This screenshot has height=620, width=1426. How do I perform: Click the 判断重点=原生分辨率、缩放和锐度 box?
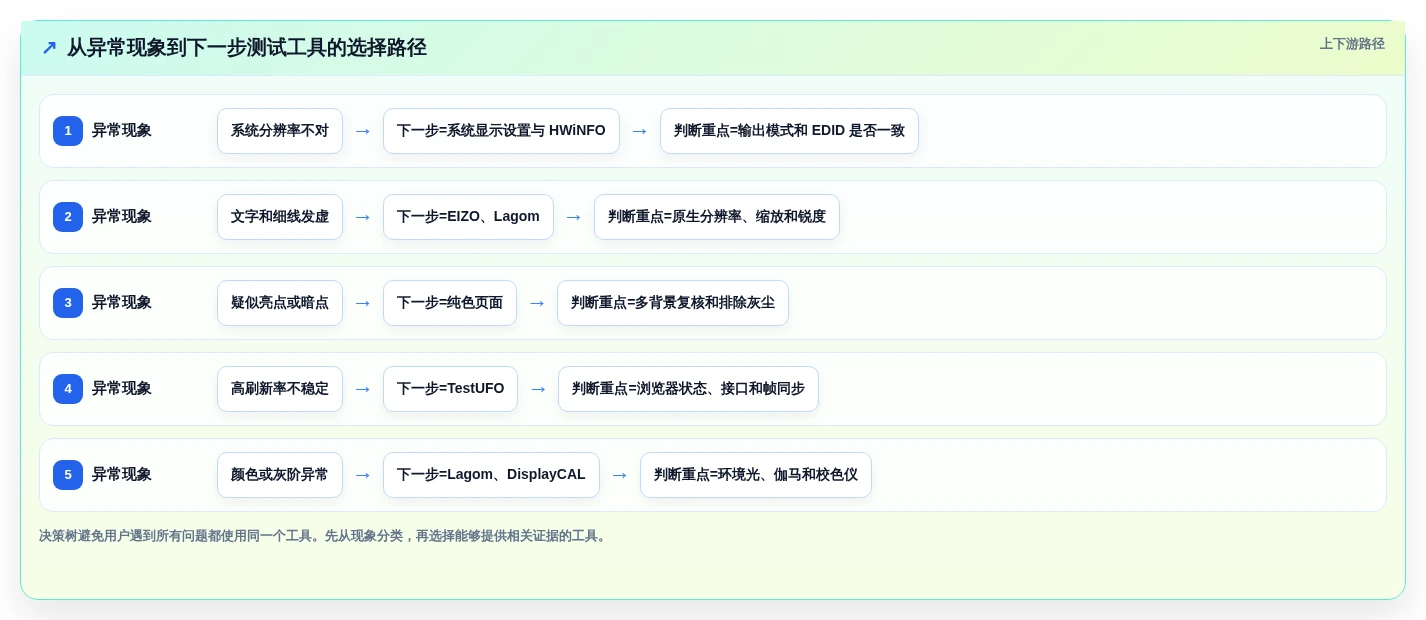[717, 217]
